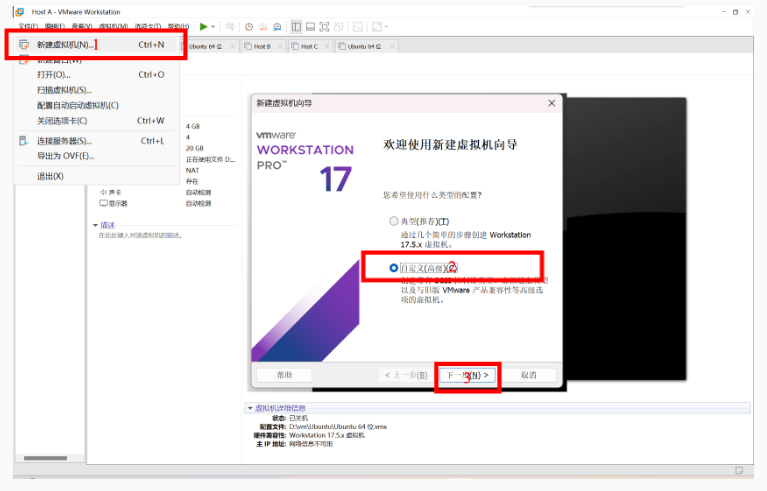The image size is (767, 491).
Task: Choose 配置自动启动虚拟机(C) menu entry
Action: [x=96, y=105]
